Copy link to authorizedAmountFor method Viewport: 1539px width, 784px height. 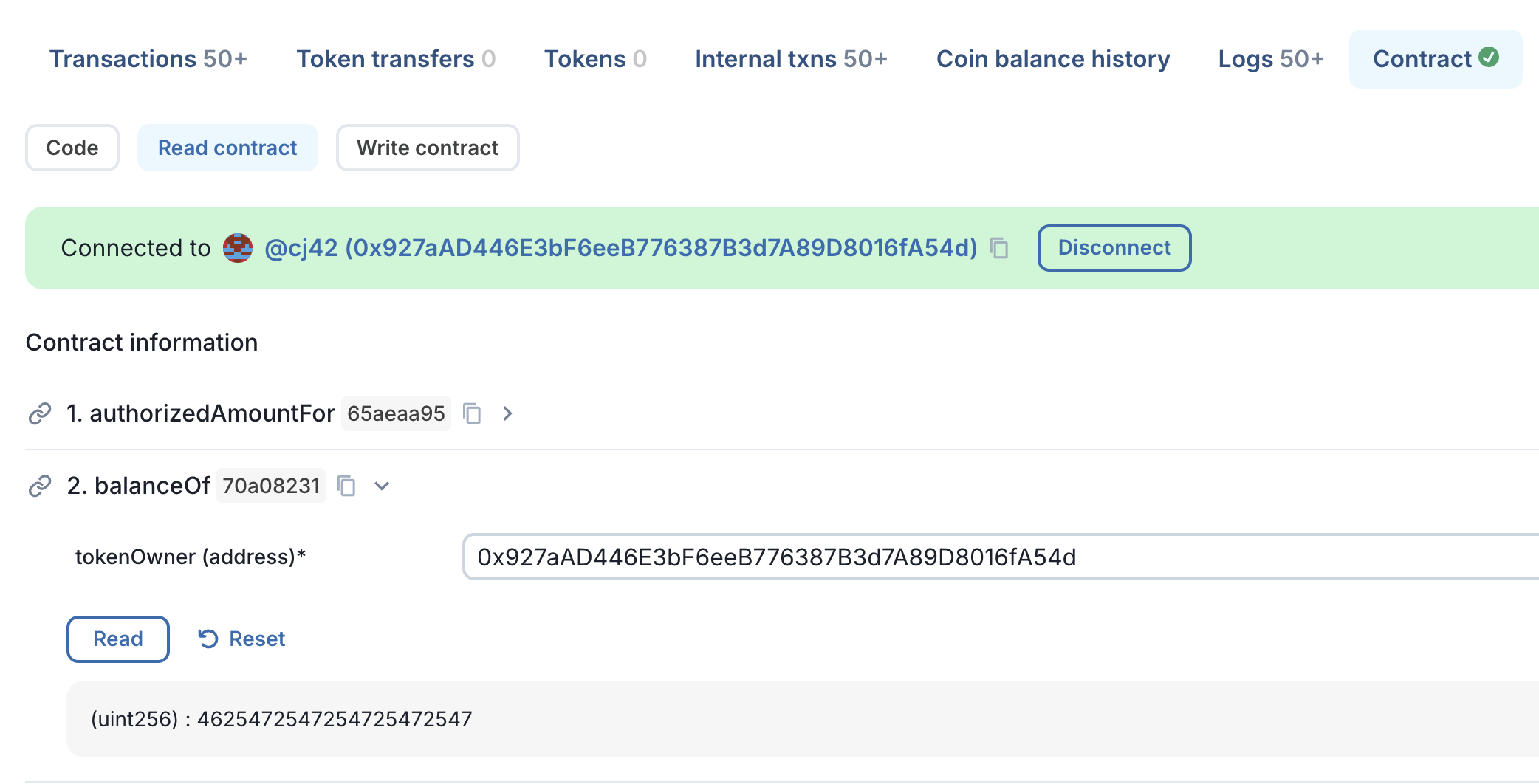coord(40,413)
